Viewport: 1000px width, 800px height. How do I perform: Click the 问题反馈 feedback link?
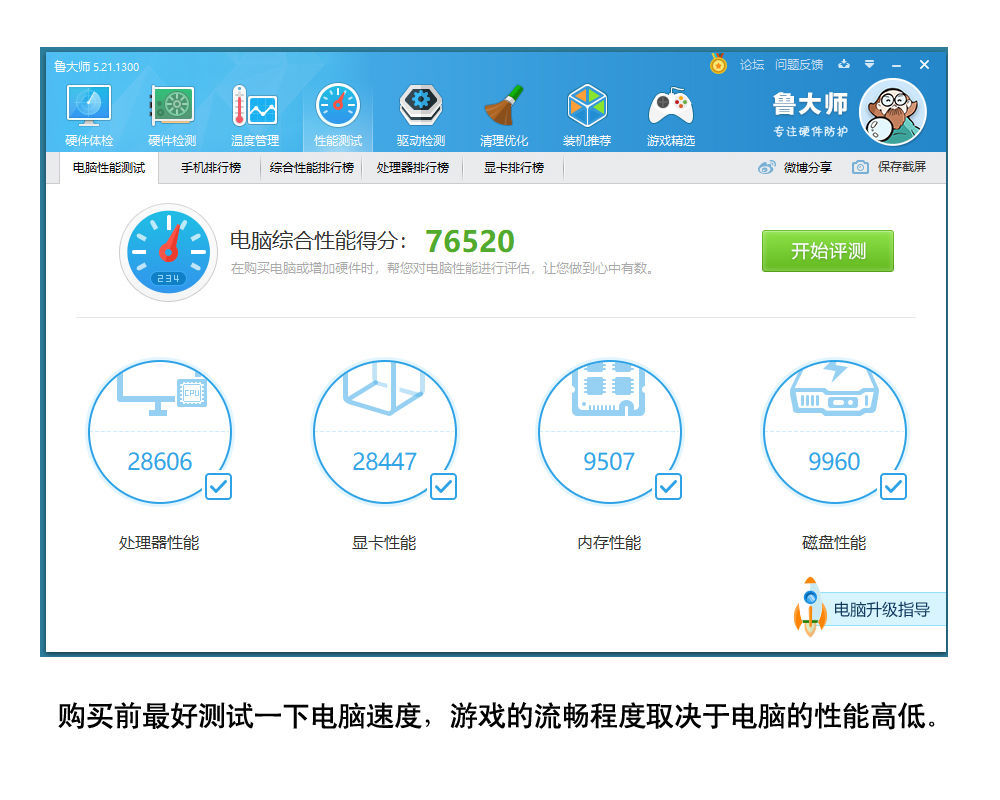(x=799, y=64)
